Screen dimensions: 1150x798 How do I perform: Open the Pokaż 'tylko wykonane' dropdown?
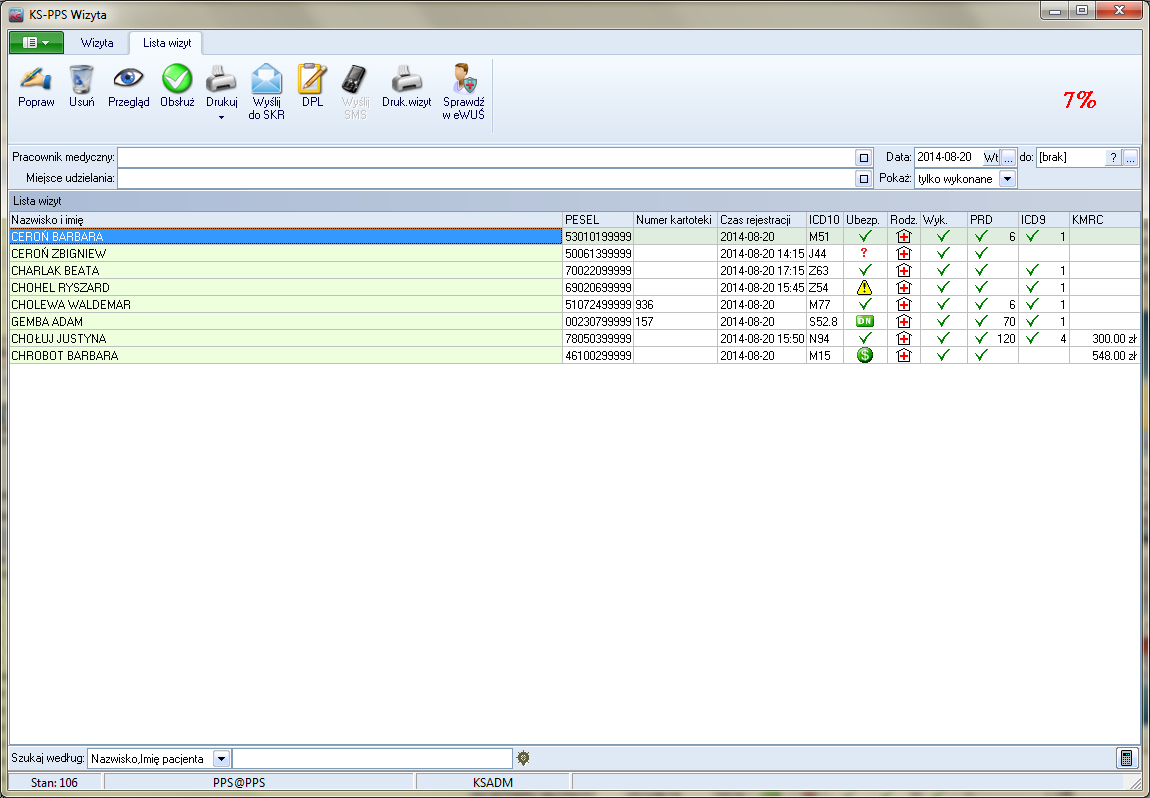click(1007, 178)
